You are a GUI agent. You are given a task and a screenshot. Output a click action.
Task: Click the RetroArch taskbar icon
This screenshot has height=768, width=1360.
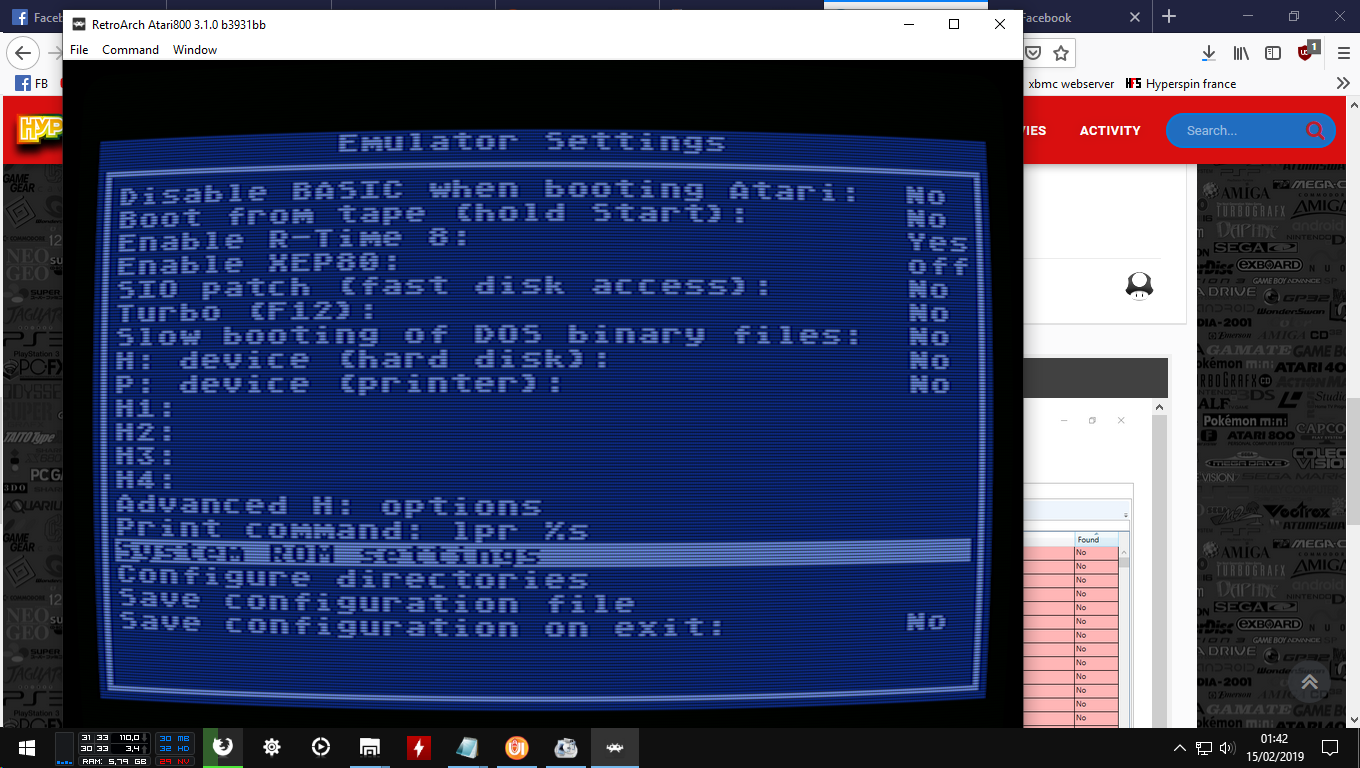(614, 747)
